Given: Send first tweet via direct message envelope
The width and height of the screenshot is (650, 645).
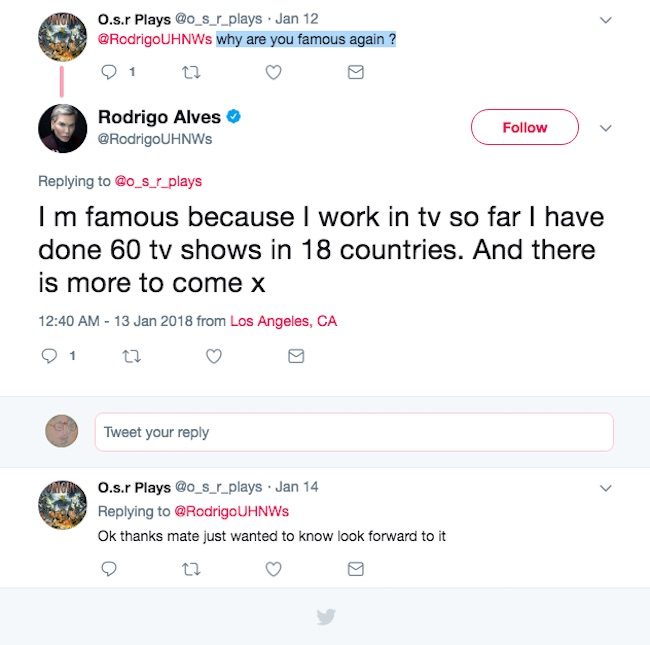Looking at the screenshot, I should (x=355, y=72).
